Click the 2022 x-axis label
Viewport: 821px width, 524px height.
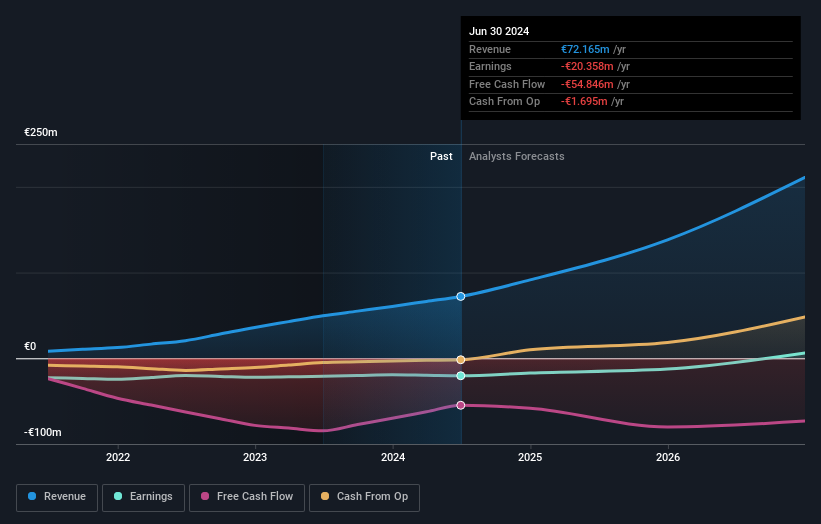(118, 457)
